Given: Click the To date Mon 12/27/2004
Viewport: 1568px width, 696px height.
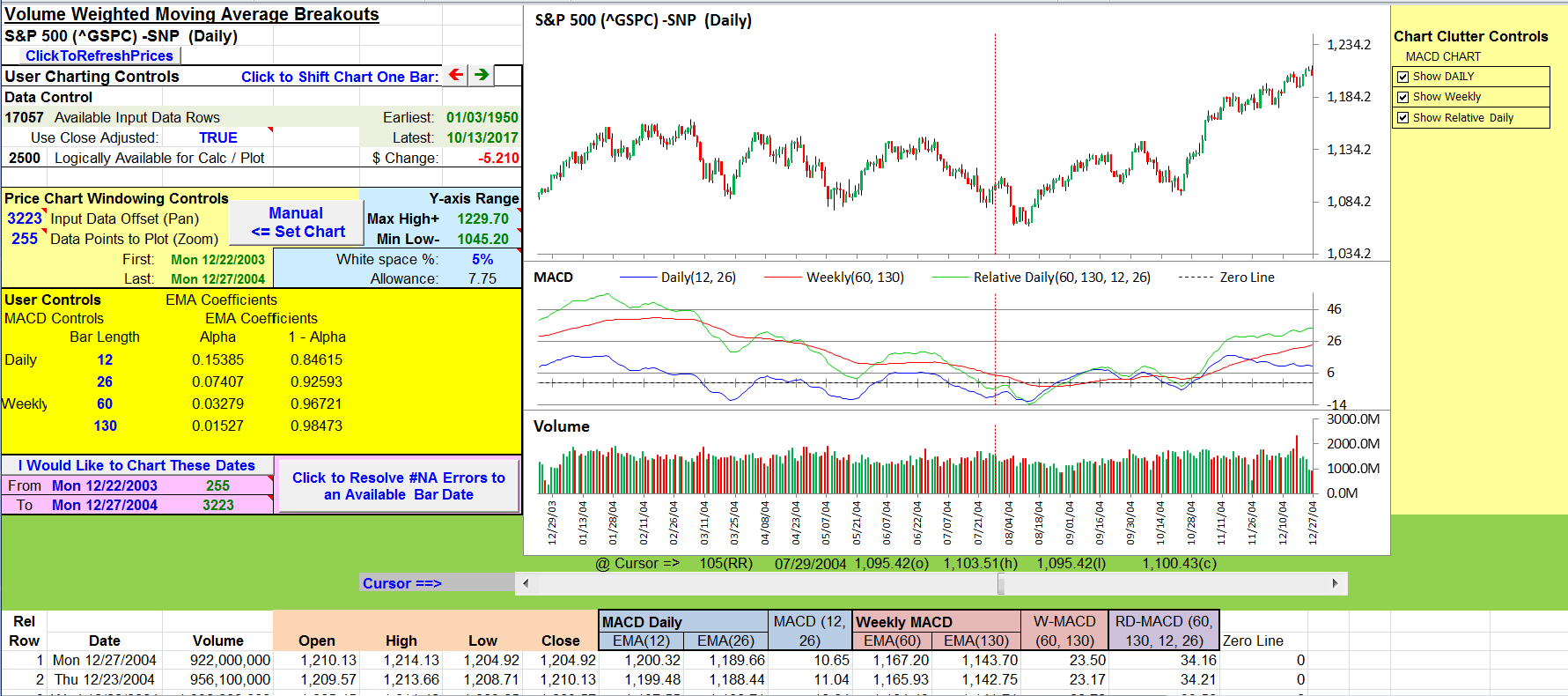Looking at the screenshot, I should pos(105,505).
